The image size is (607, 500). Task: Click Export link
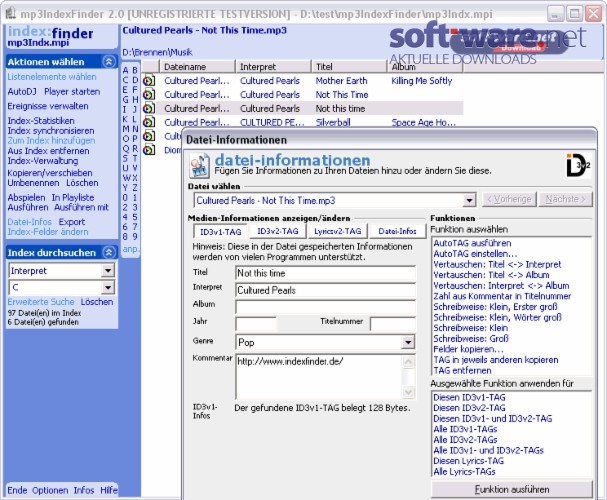[72, 222]
